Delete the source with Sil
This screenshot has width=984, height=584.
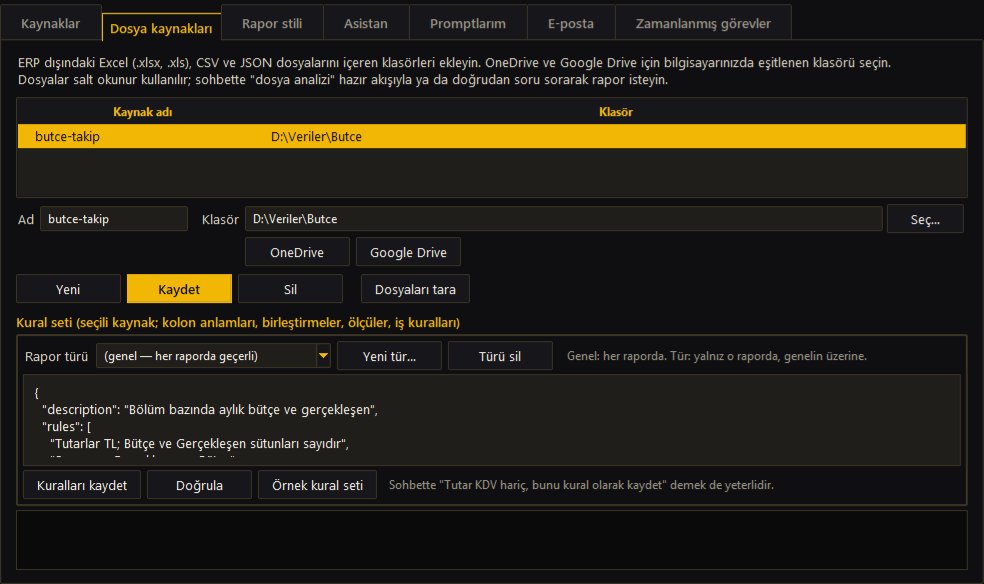tap(290, 289)
